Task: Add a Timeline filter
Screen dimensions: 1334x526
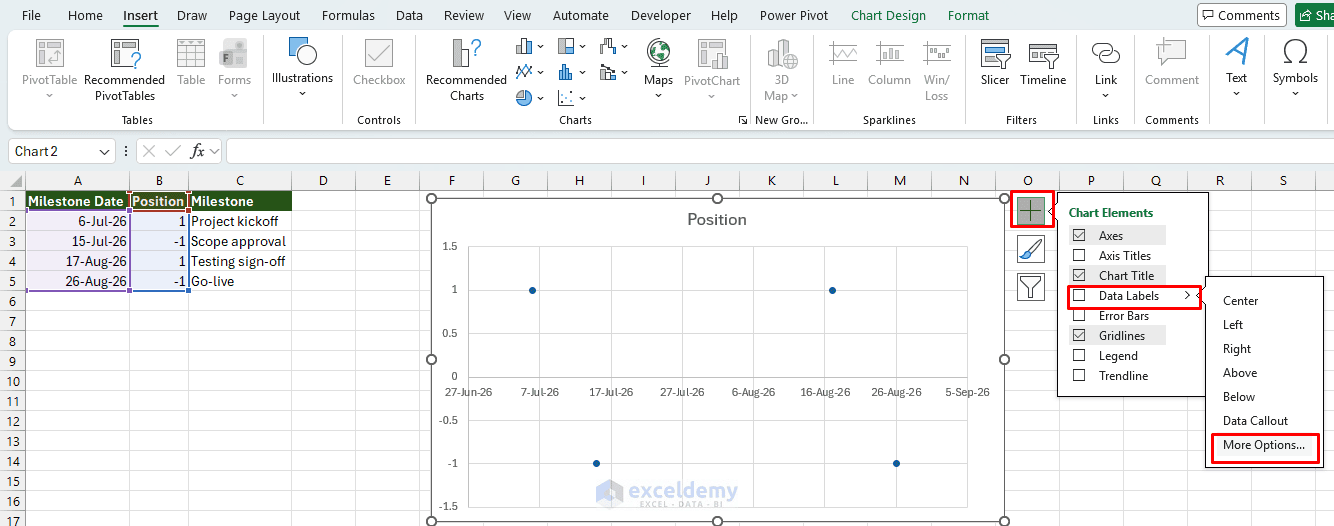Action: [1043, 62]
